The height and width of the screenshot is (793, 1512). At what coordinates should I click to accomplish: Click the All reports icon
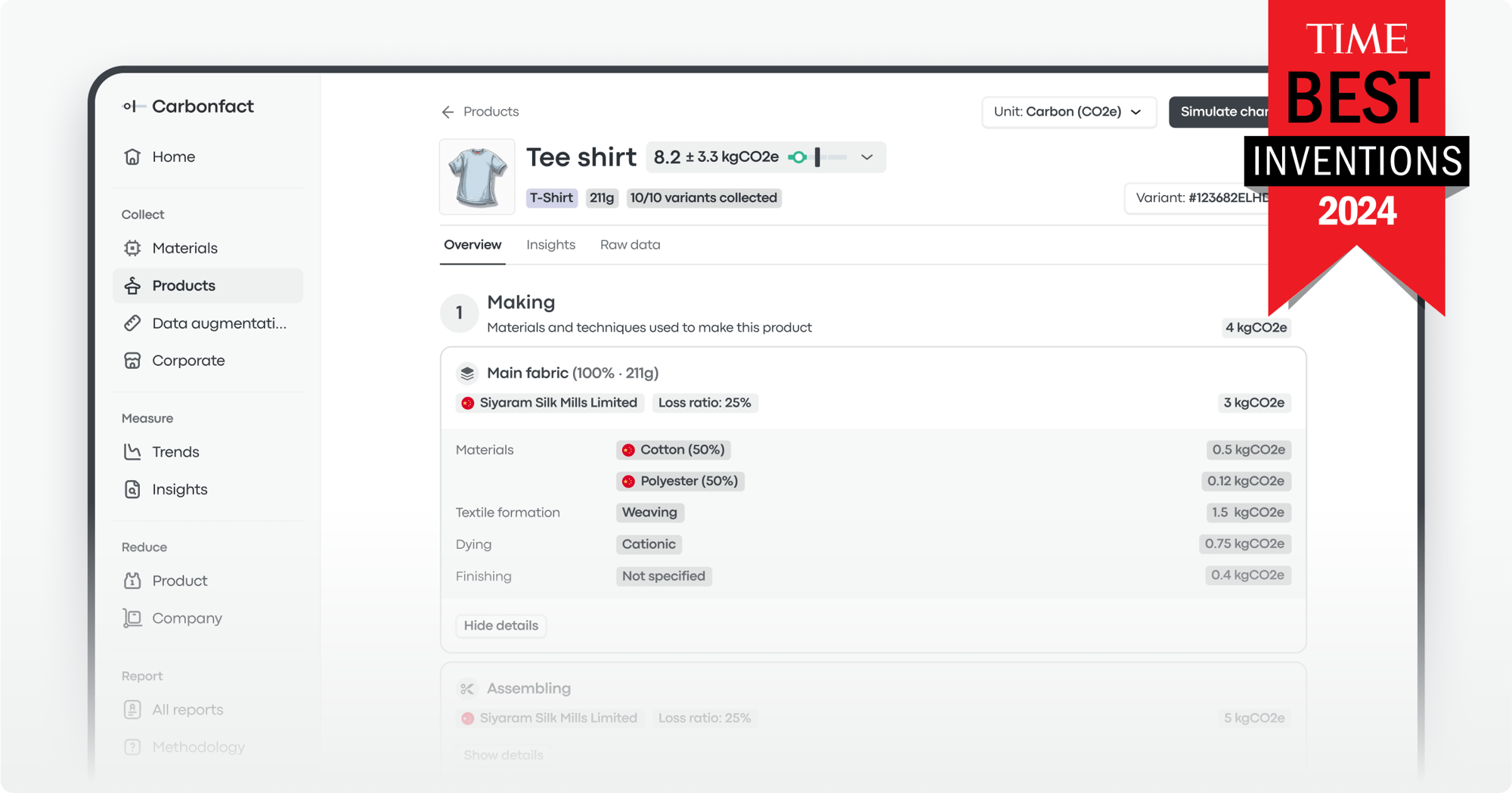[132, 709]
